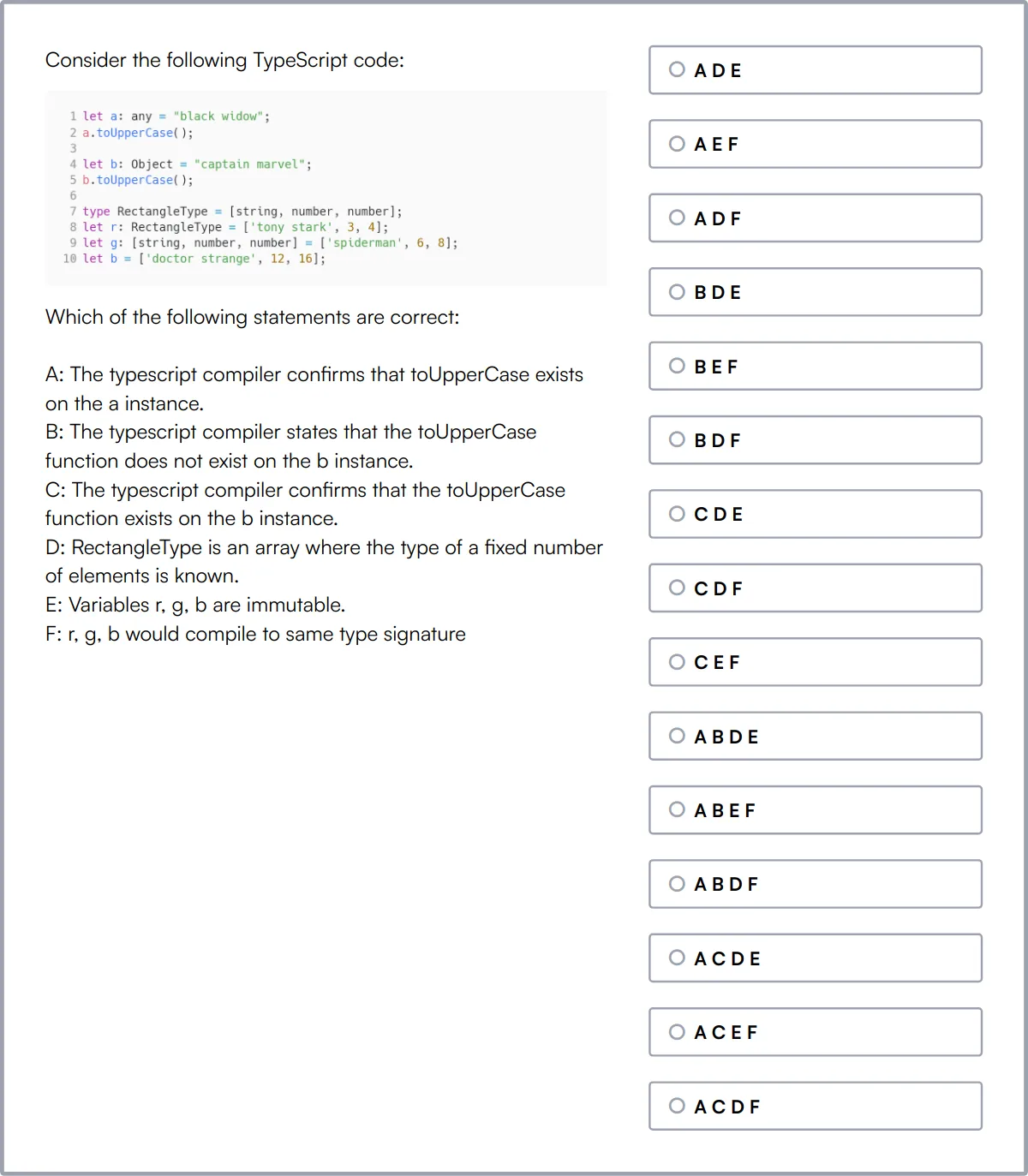Select the C D E answer option

coord(815,514)
